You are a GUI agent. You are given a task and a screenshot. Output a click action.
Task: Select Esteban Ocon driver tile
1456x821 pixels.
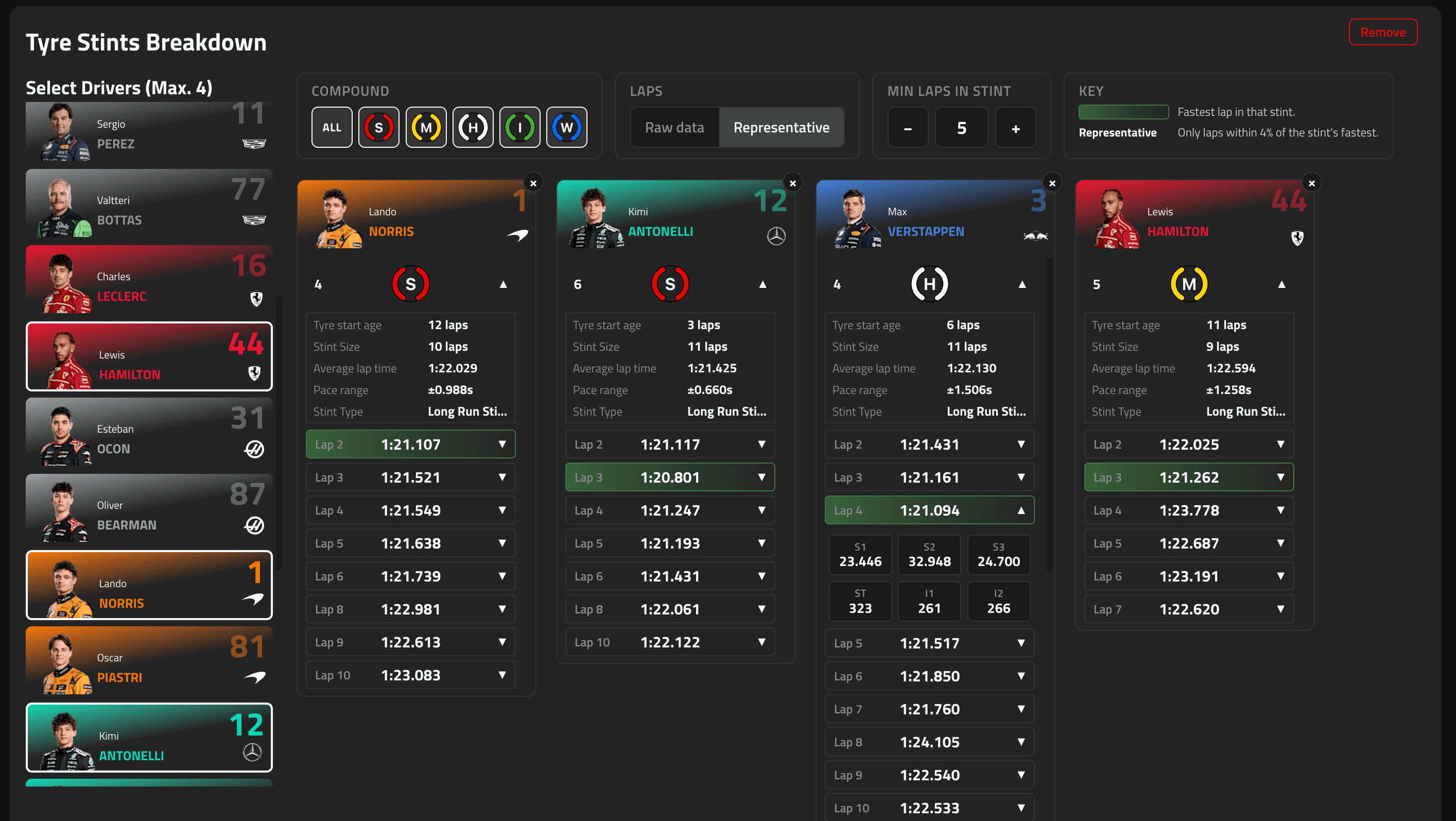pos(149,432)
